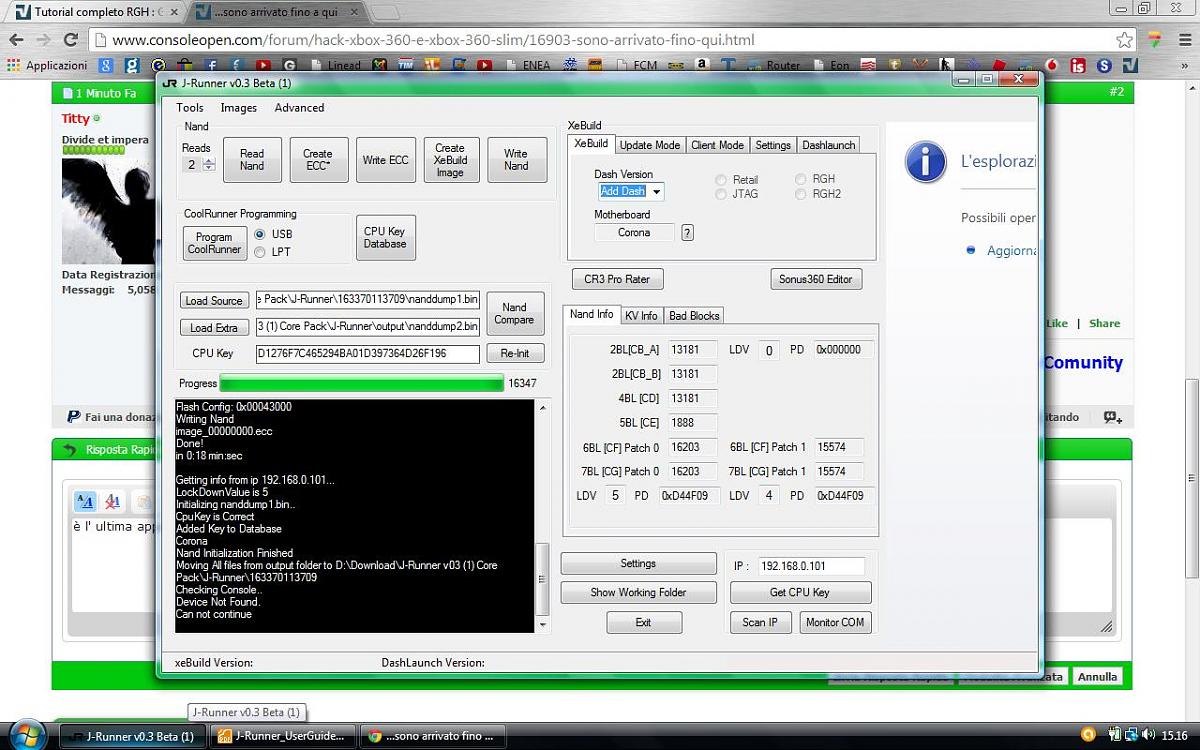This screenshot has height=750, width=1200.
Task: Click the Load Source button
Action: tap(214, 301)
